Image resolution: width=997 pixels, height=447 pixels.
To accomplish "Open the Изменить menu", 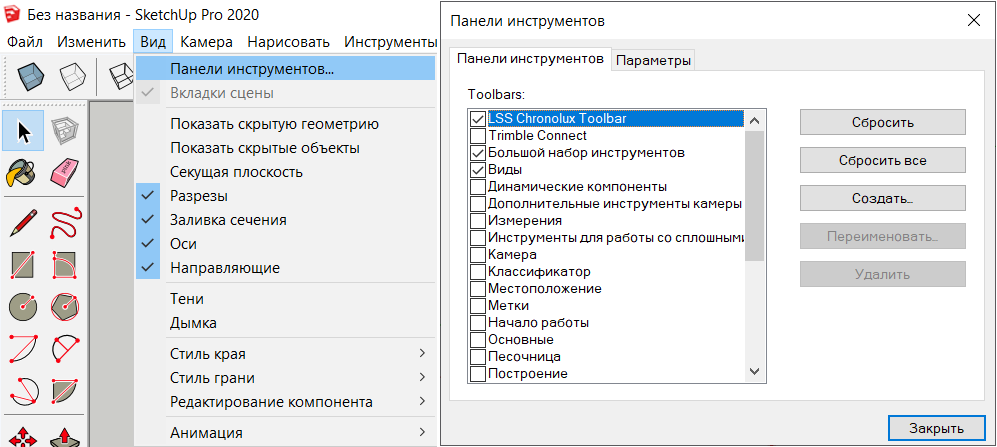I will tap(92, 43).
